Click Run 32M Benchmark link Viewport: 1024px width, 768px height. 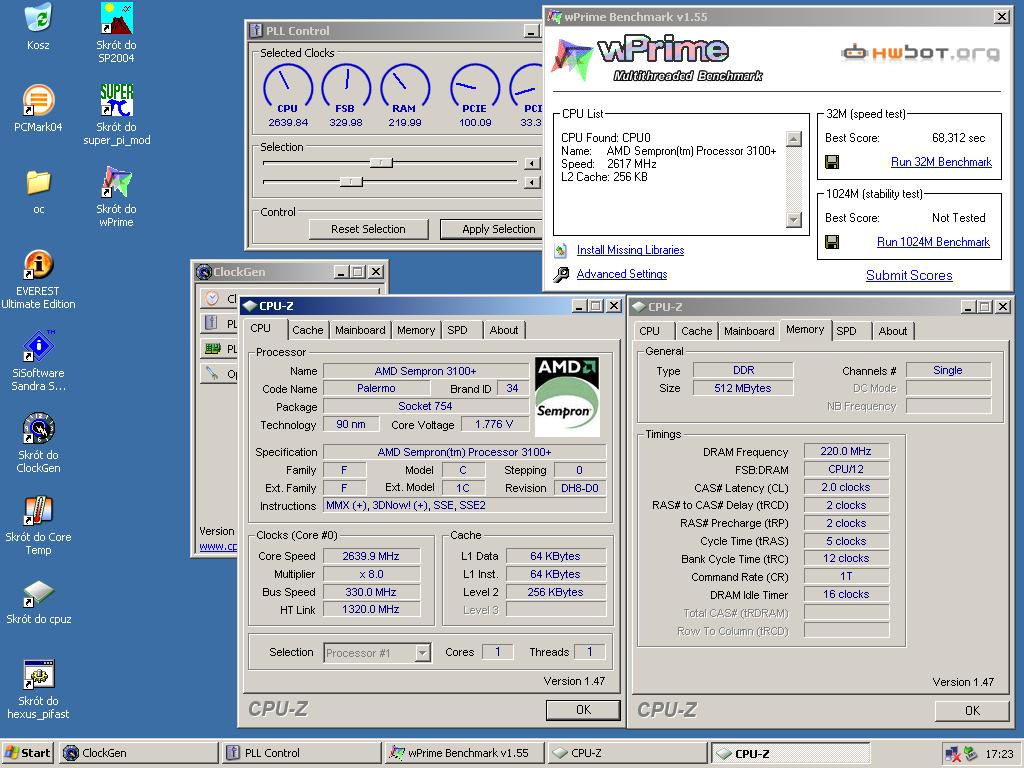(x=941, y=162)
